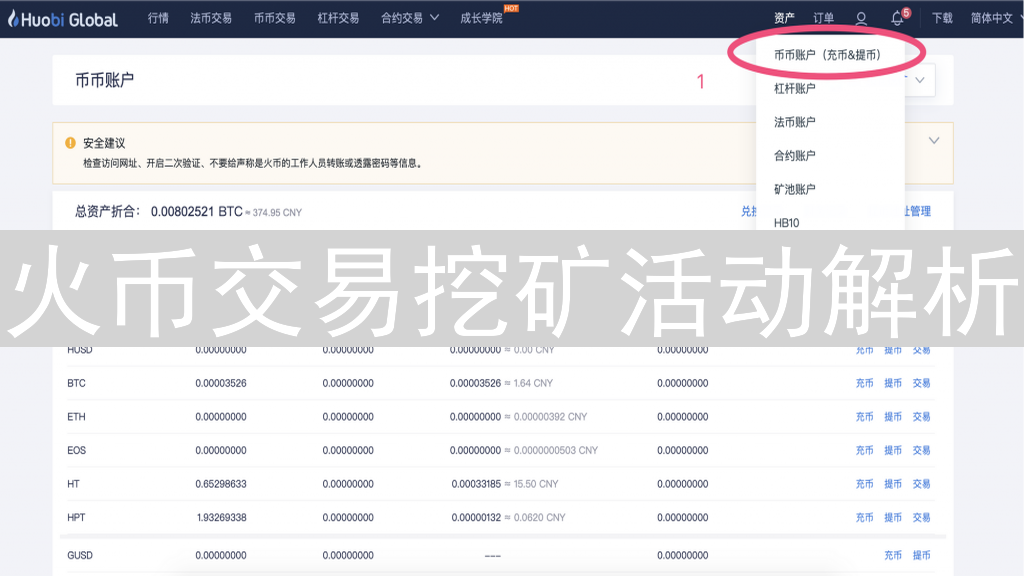This screenshot has height=576, width=1024.
Task: Click 充币 in the HT row
Action: (x=865, y=484)
